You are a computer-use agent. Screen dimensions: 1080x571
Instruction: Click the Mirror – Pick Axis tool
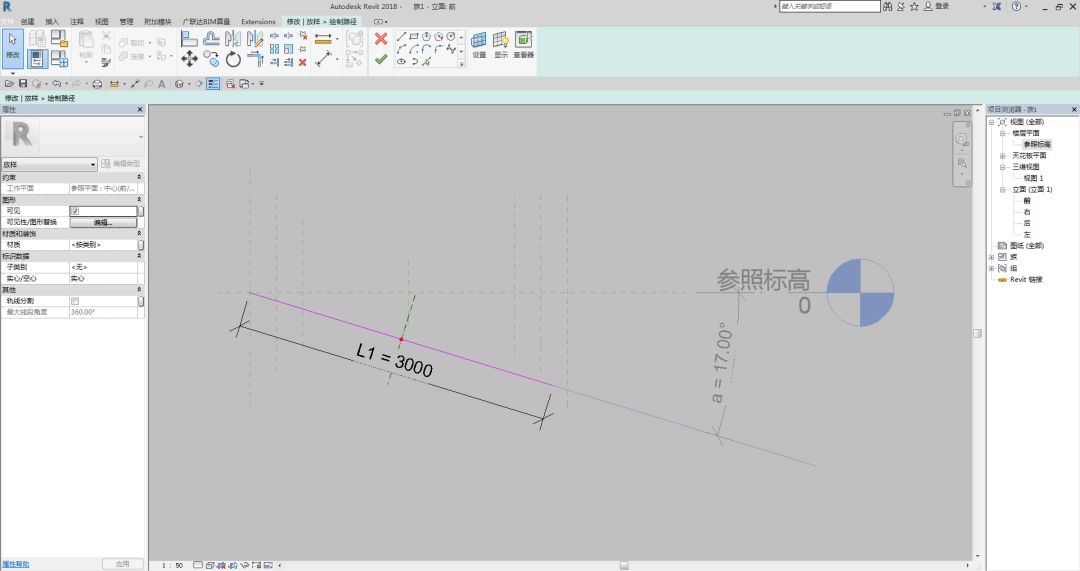click(x=233, y=39)
